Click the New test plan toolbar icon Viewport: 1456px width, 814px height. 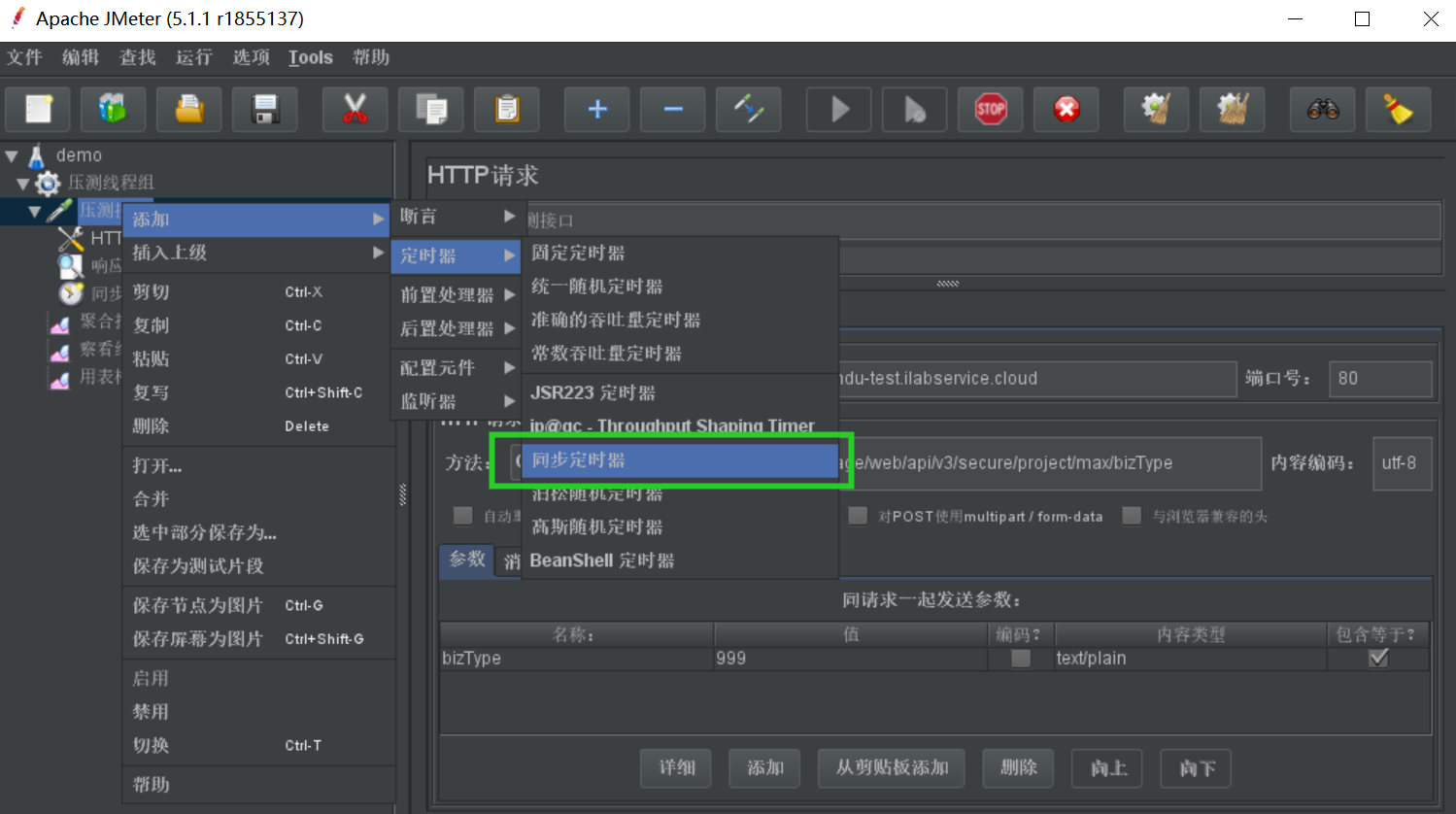click(39, 109)
